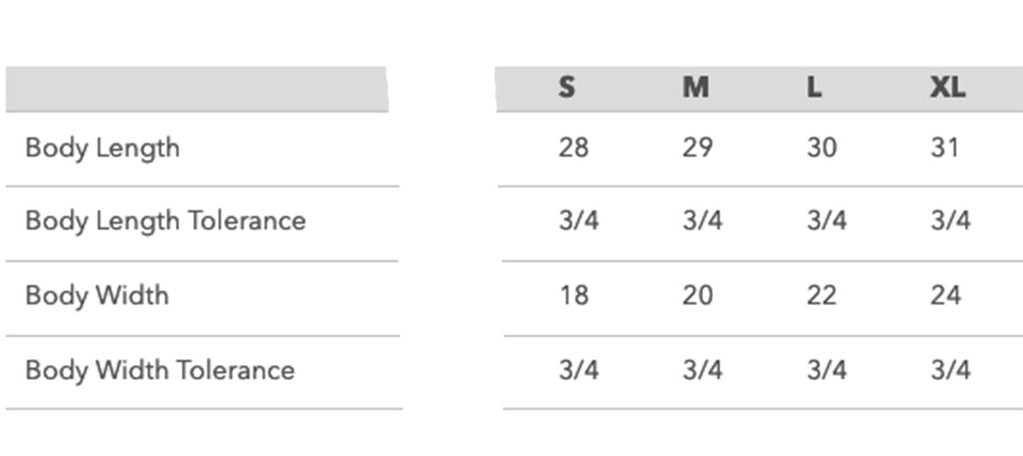The width and height of the screenshot is (1023, 456).
Task: Click the Body Width row label
Action: tap(97, 296)
